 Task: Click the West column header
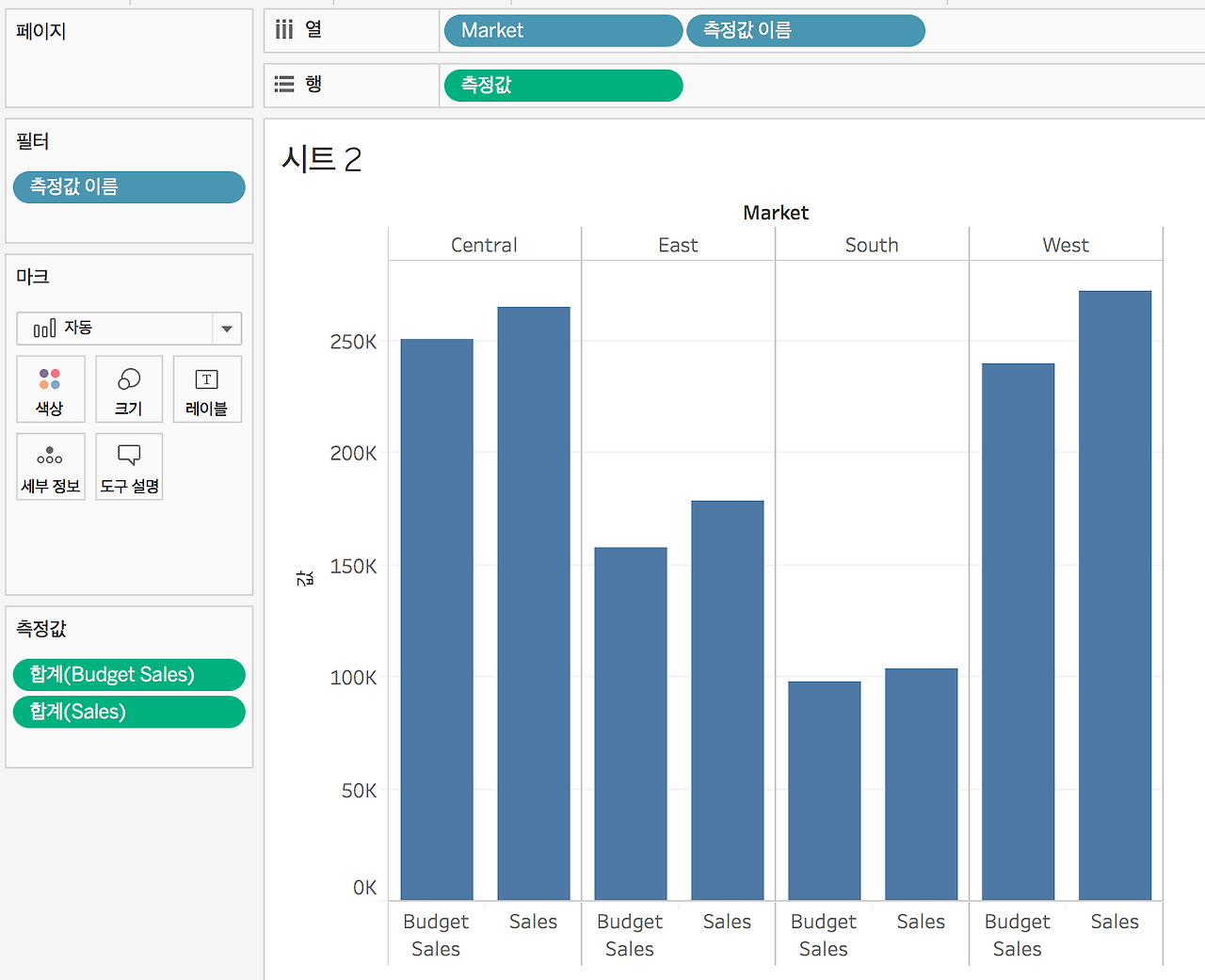(1066, 245)
